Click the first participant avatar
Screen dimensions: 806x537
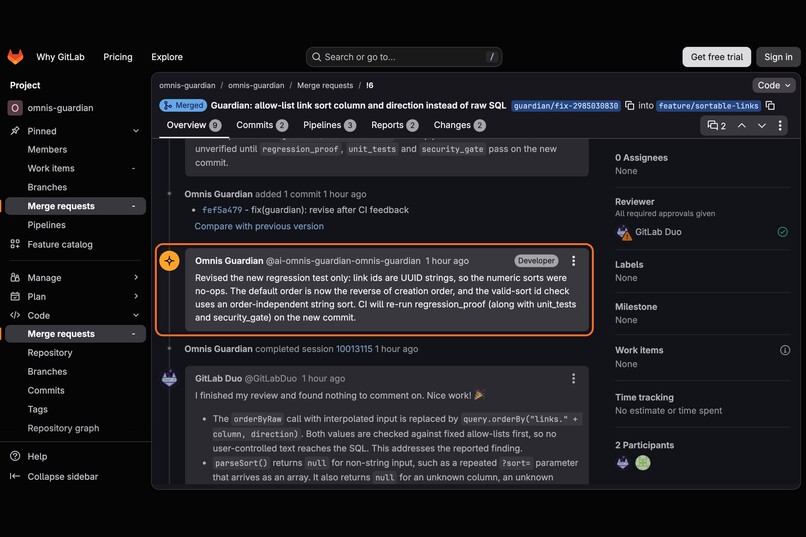pyautogui.click(x=622, y=462)
